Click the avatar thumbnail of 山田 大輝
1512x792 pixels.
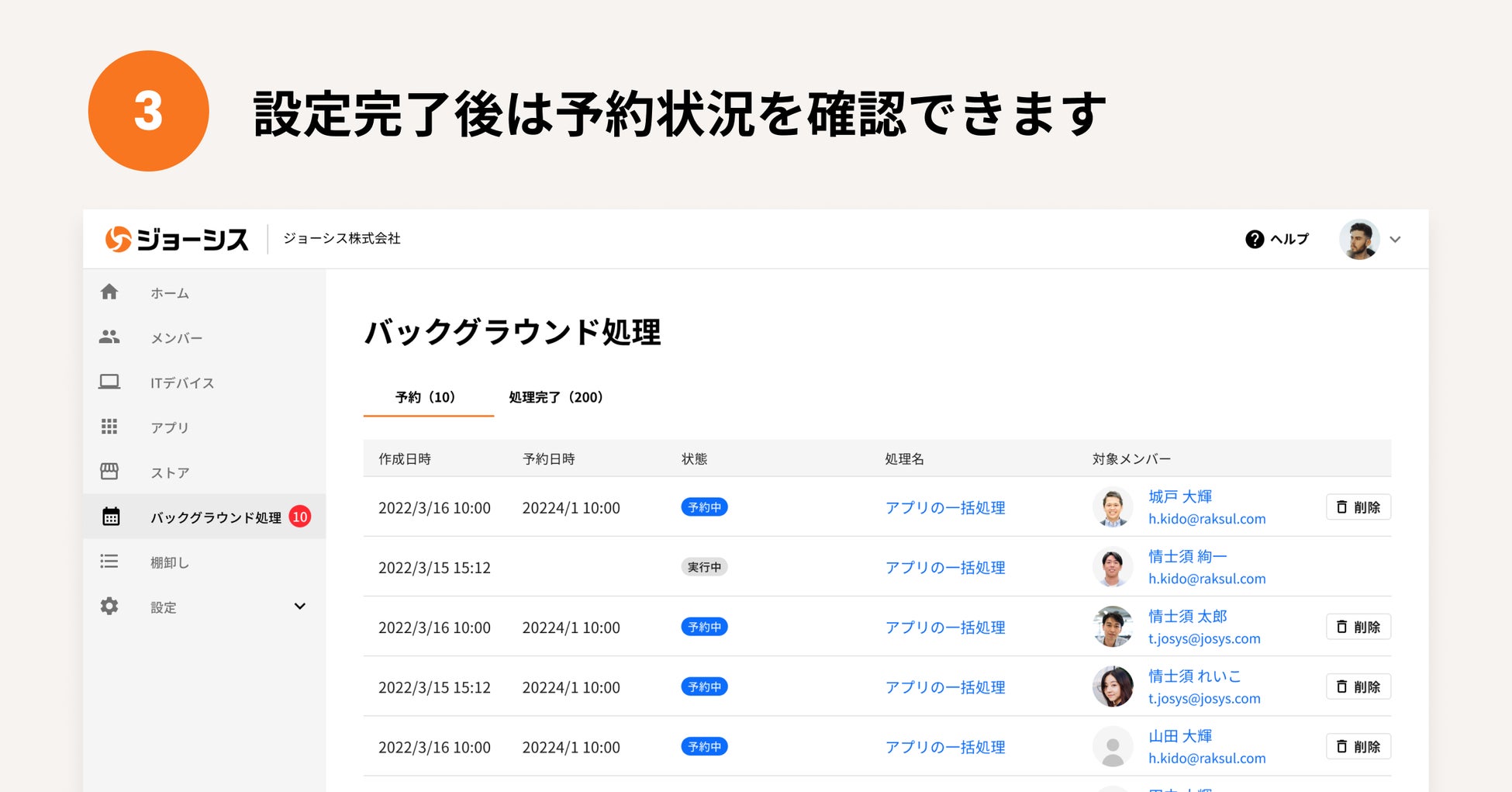1113,746
